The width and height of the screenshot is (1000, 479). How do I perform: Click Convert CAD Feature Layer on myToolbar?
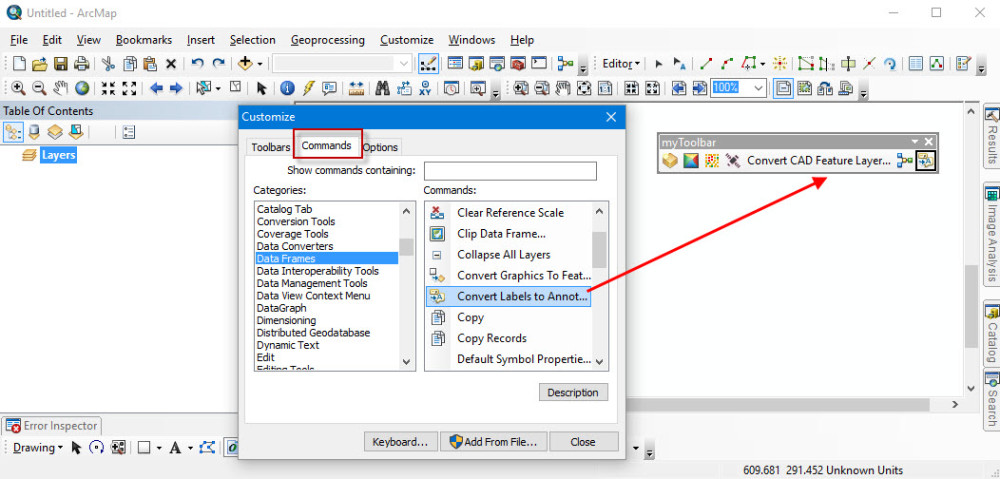pos(818,161)
